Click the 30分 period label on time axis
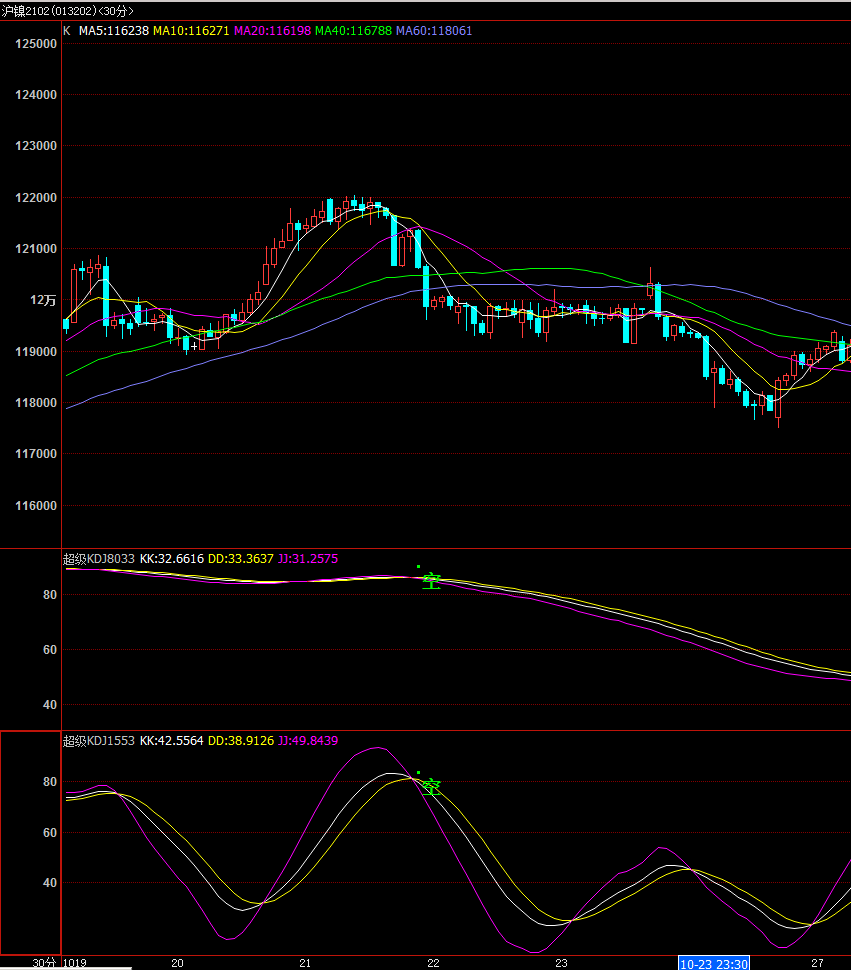851x970 pixels. (44, 963)
